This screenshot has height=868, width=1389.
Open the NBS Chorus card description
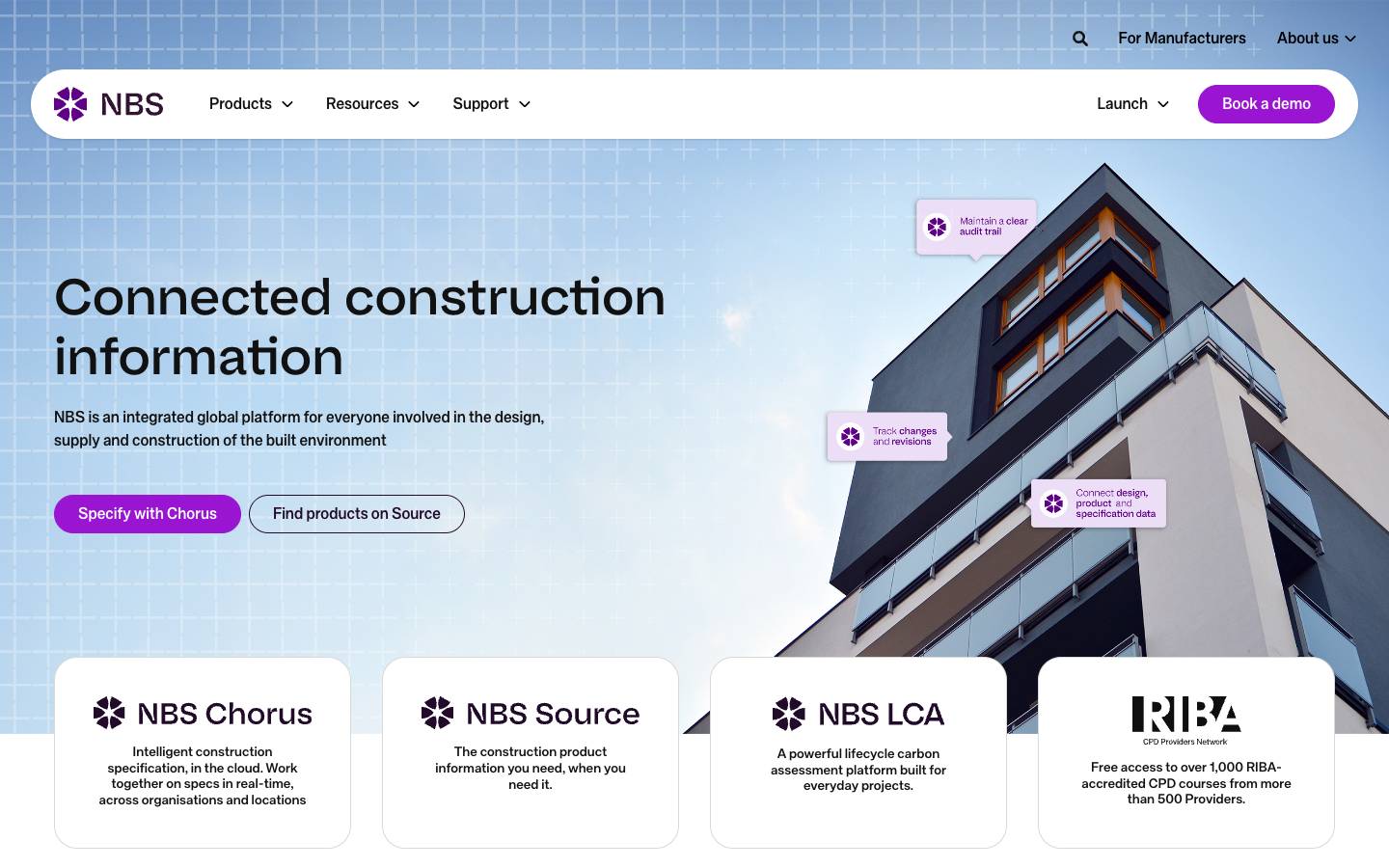(203, 775)
